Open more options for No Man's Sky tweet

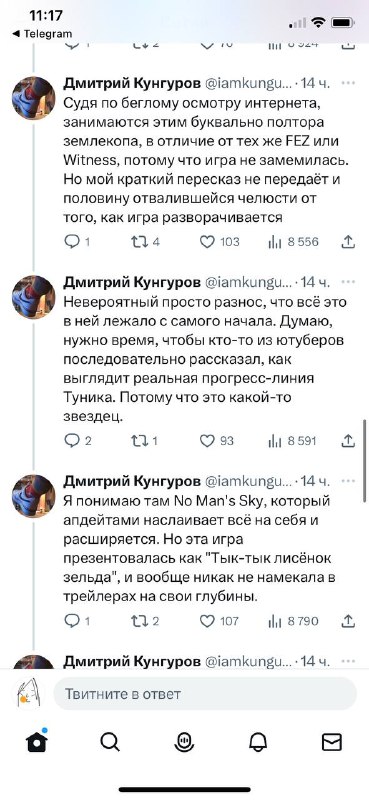[348, 481]
